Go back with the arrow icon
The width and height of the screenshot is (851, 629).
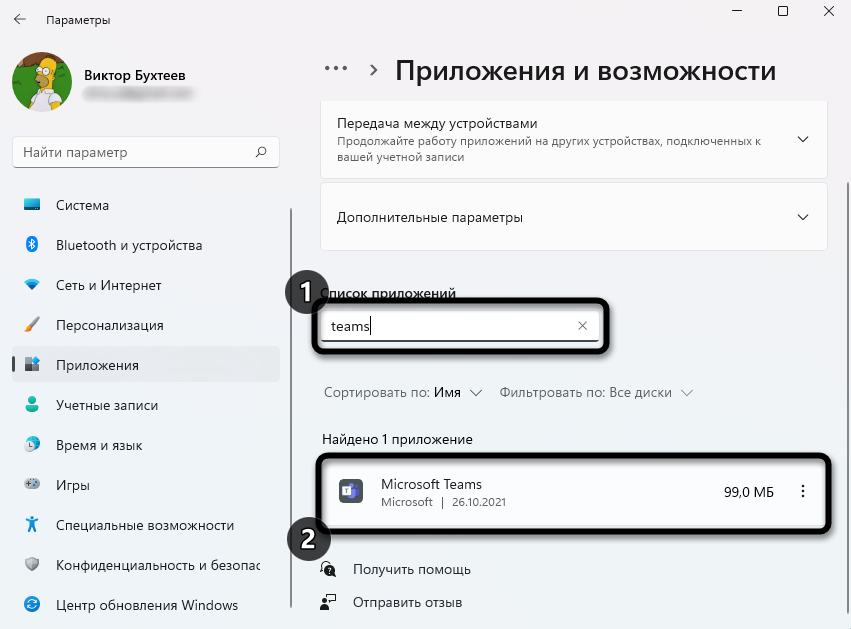20,20
